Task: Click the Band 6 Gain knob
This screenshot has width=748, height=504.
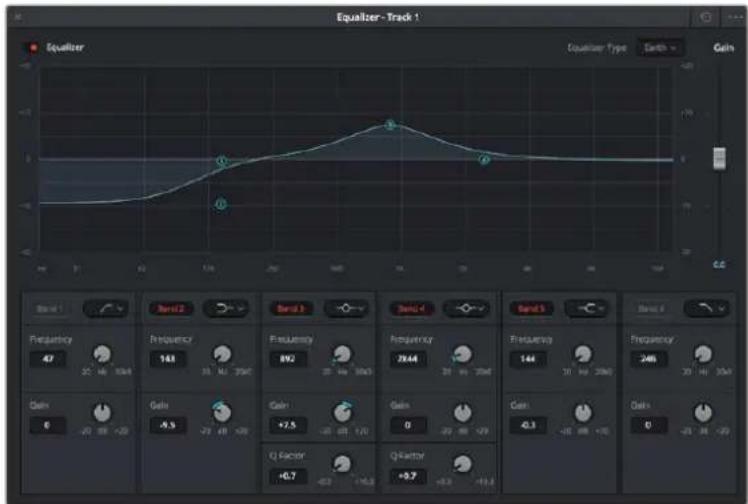Action: tap(703, 413)
